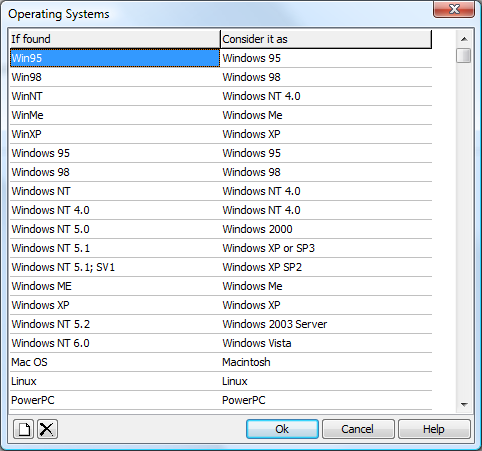Click 'PowerPC' in Consider it as column

(326, 400)
